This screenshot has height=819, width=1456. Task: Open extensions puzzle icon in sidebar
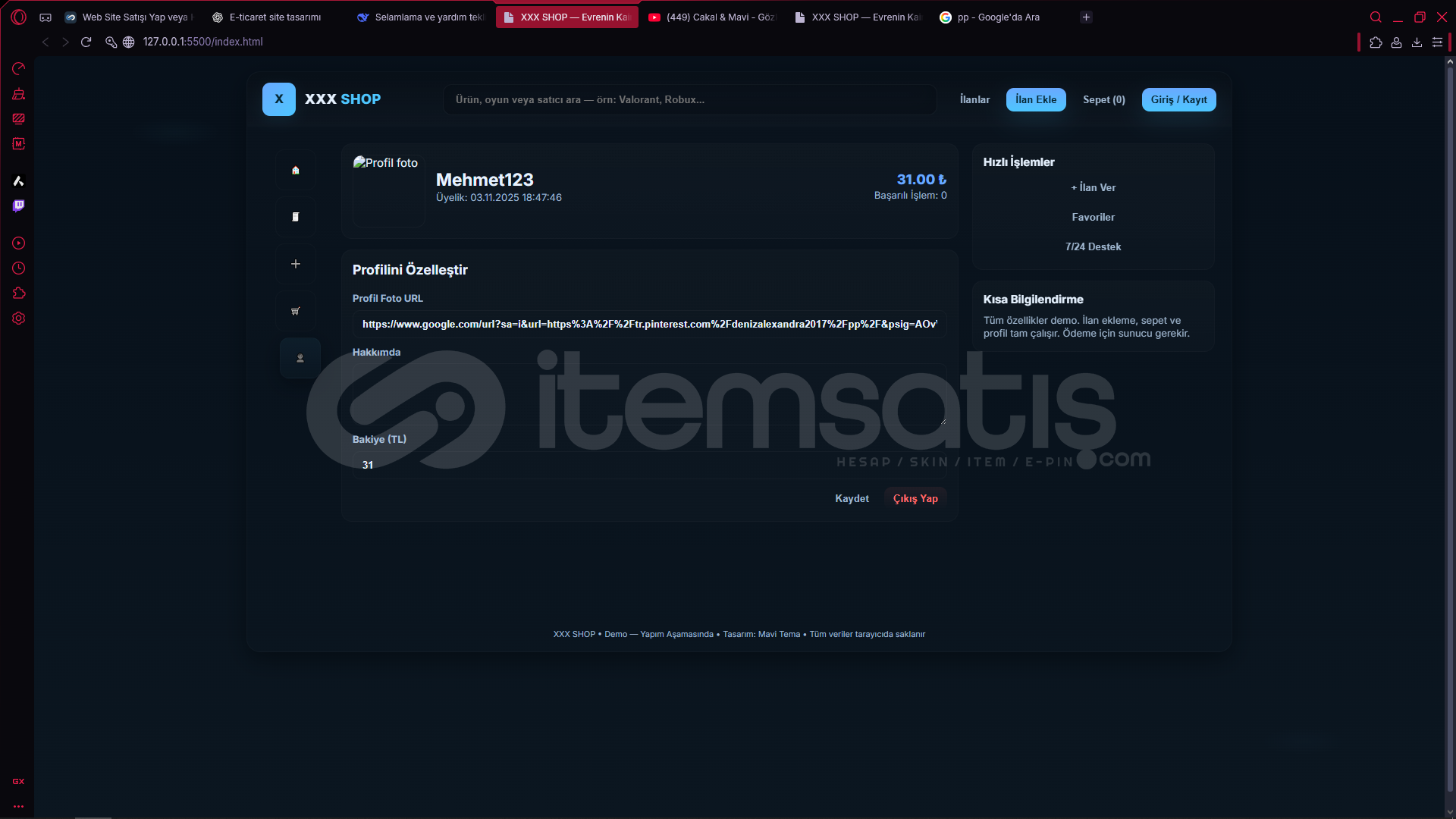19,293
